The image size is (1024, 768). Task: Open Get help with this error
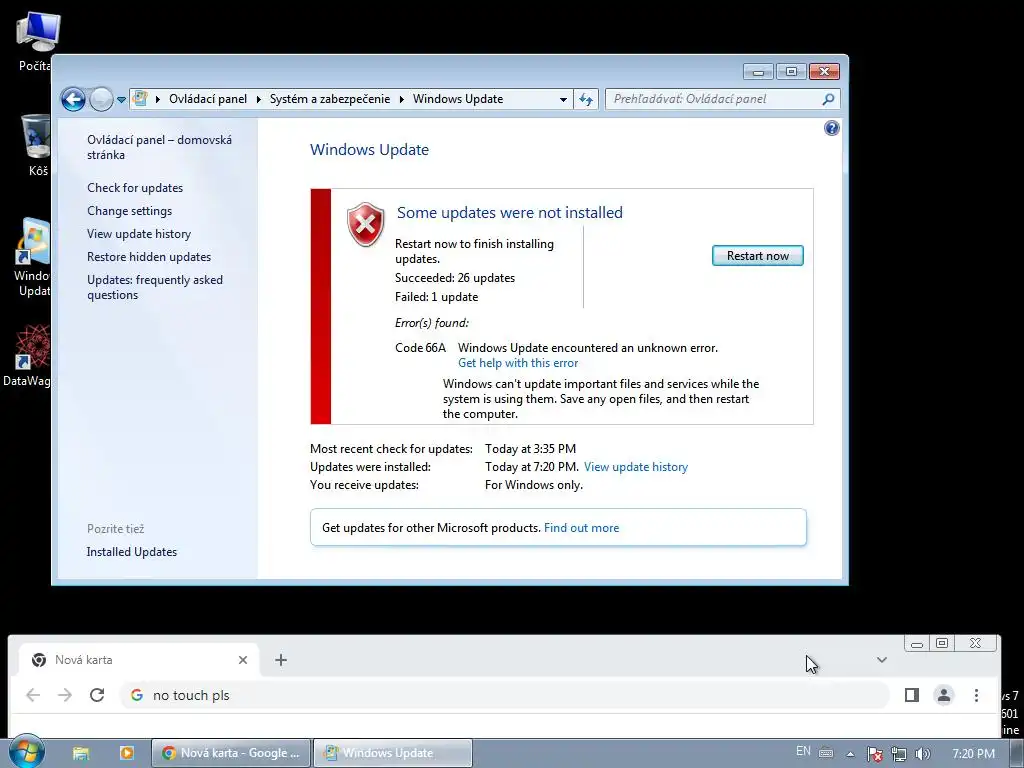(x=518, y=363)
